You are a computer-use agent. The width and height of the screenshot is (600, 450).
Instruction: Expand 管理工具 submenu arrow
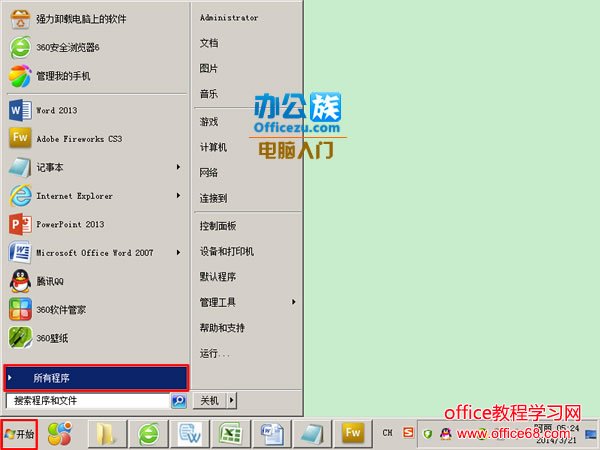(293, 302)
